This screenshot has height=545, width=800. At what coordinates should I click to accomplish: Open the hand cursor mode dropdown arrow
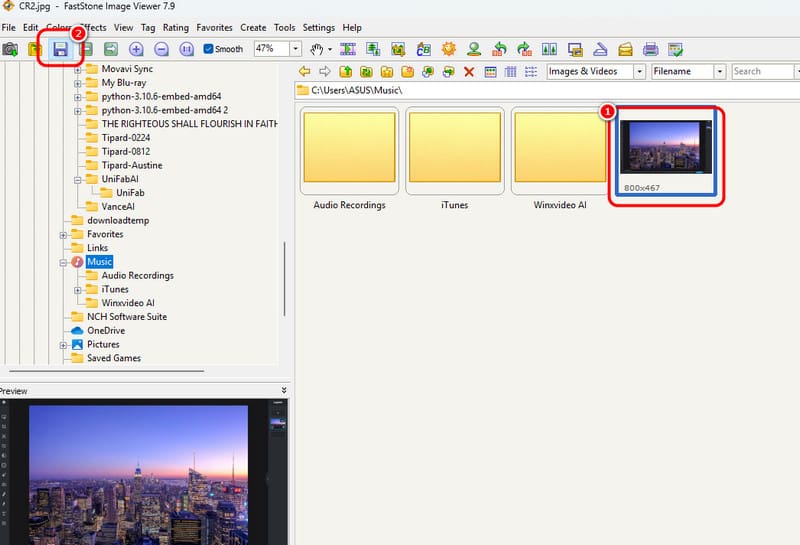tap(330, 49)
